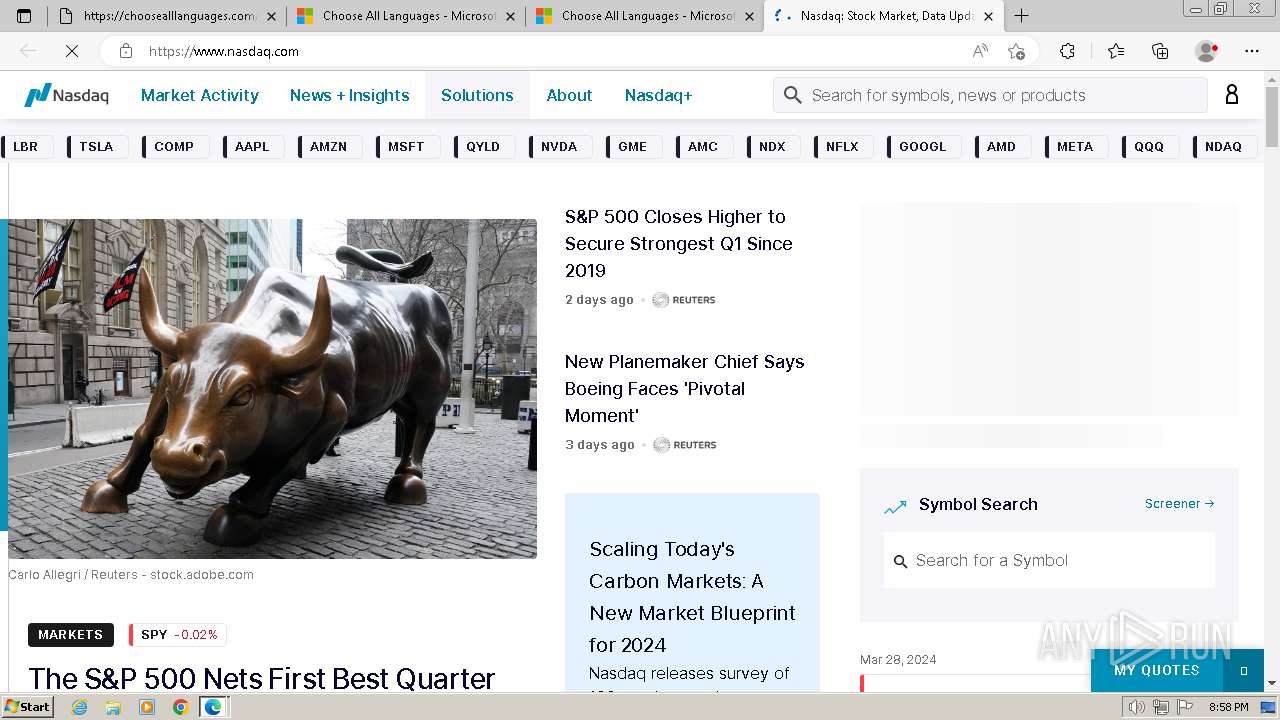Select MSFT ticker chip

coord(406,146)
